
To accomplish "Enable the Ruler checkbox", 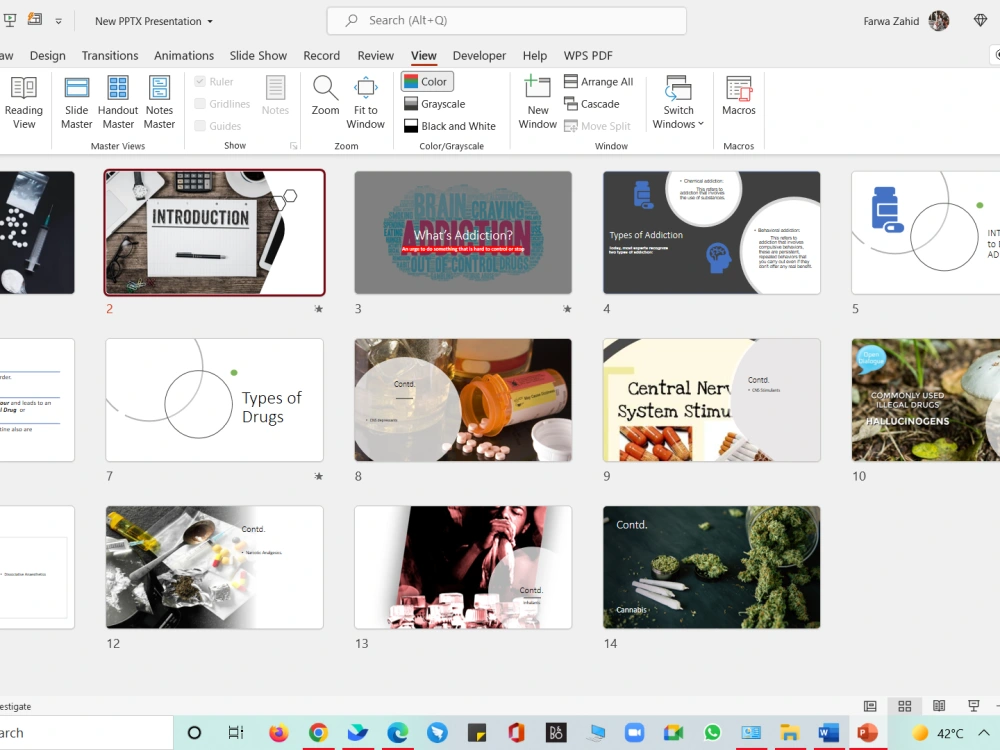I will pyautogui.click(x=201, y=81).
